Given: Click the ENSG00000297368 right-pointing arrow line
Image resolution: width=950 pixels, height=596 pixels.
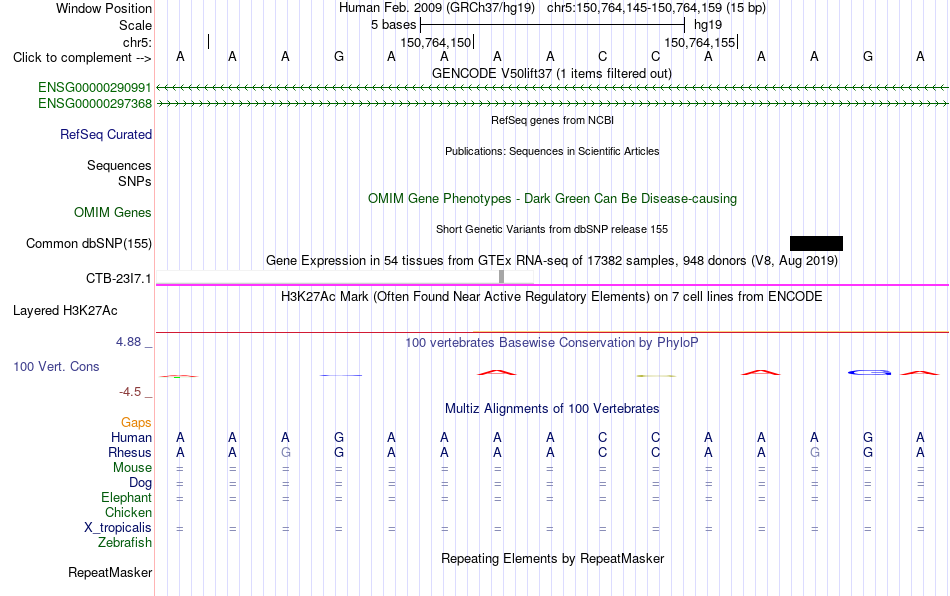Looking at the screenshot, I should [552, 104].
